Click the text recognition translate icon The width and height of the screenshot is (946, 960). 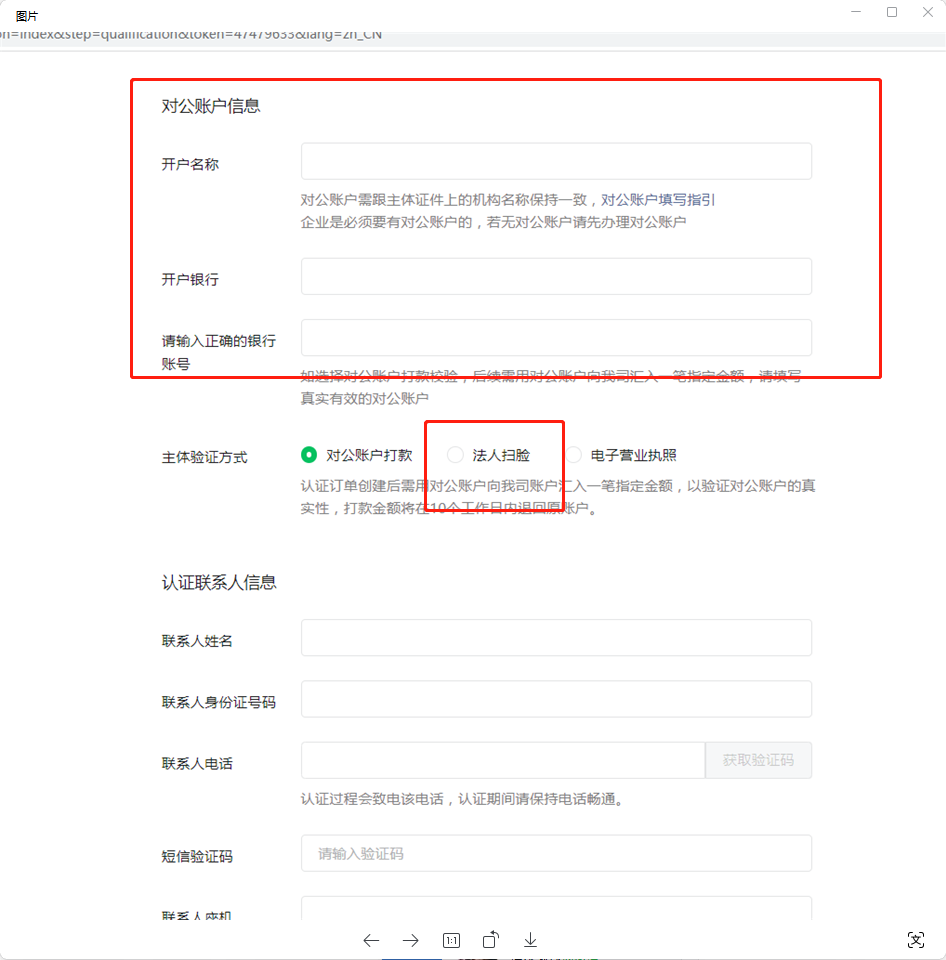pyautogui.click(x=916, y=939)
